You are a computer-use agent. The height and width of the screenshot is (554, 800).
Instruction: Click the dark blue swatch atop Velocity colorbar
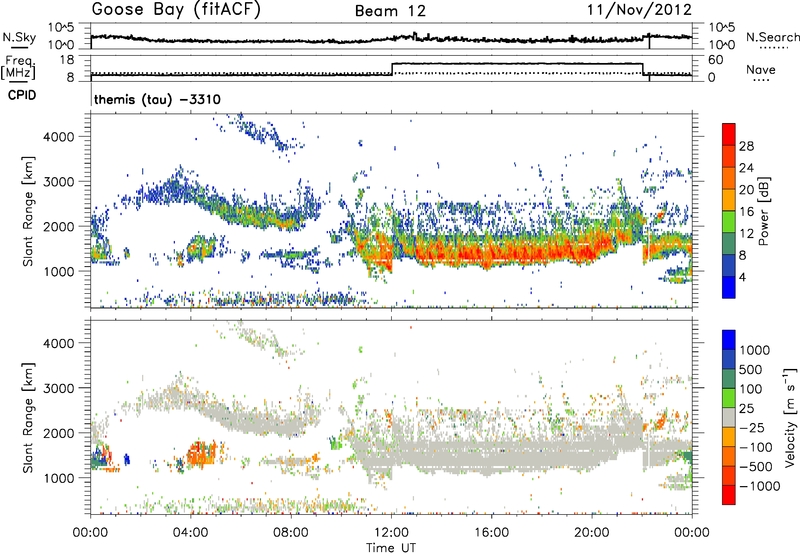(x=729, y=339)
